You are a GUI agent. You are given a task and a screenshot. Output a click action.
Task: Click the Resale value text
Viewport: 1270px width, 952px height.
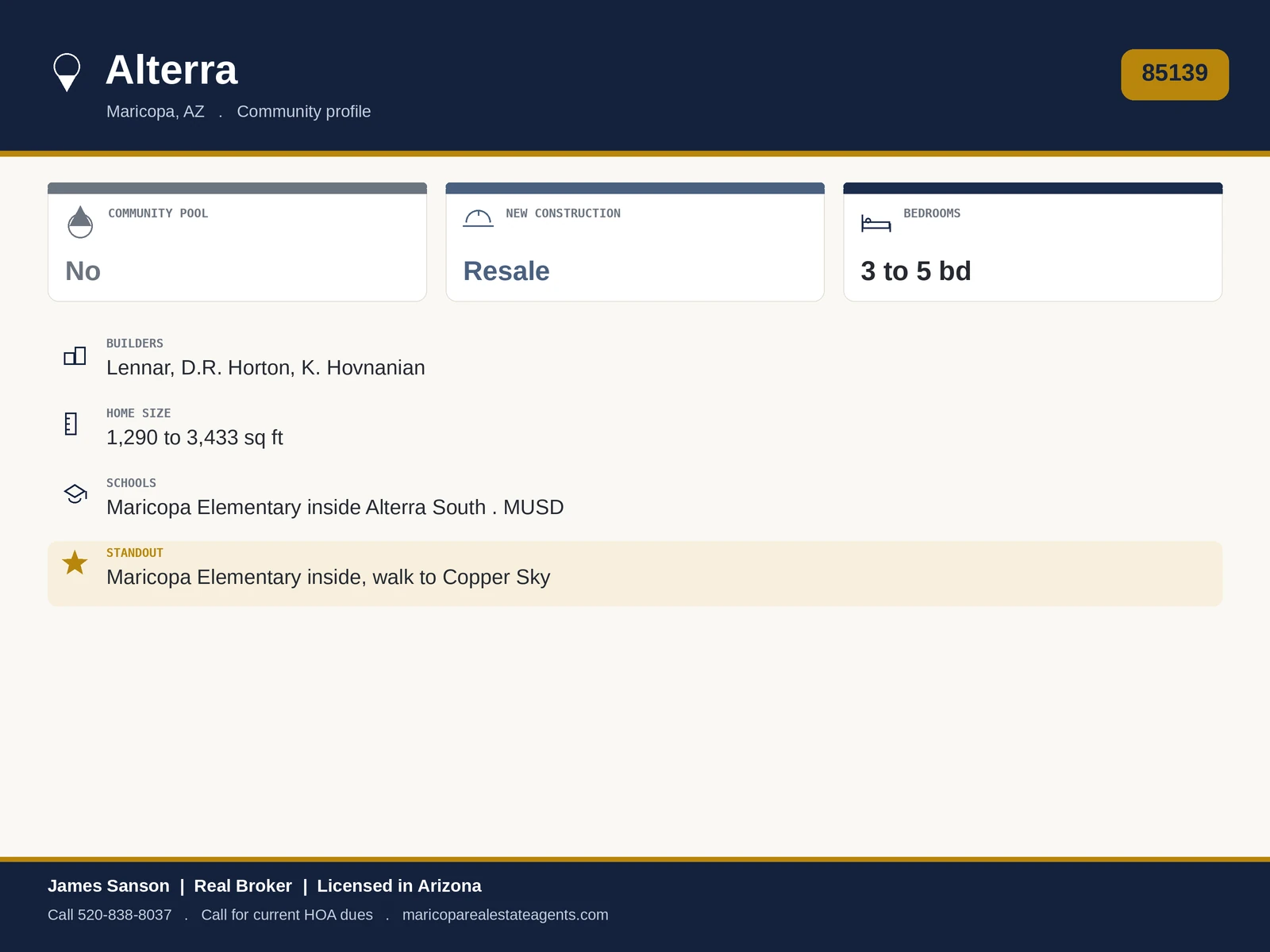(x=506, y=271)
